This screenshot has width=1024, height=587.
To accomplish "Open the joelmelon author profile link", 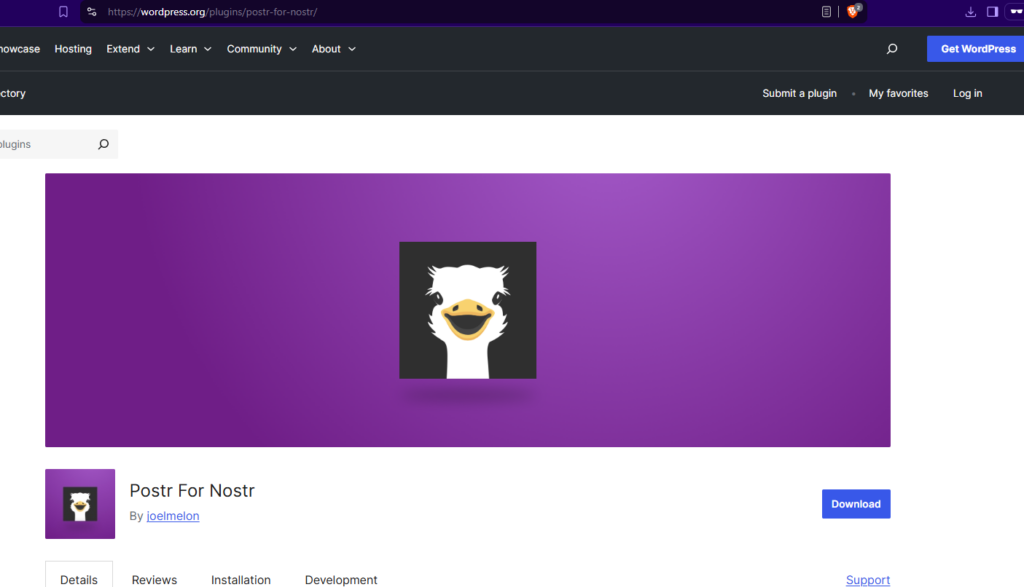I will (x=172, y=516).
